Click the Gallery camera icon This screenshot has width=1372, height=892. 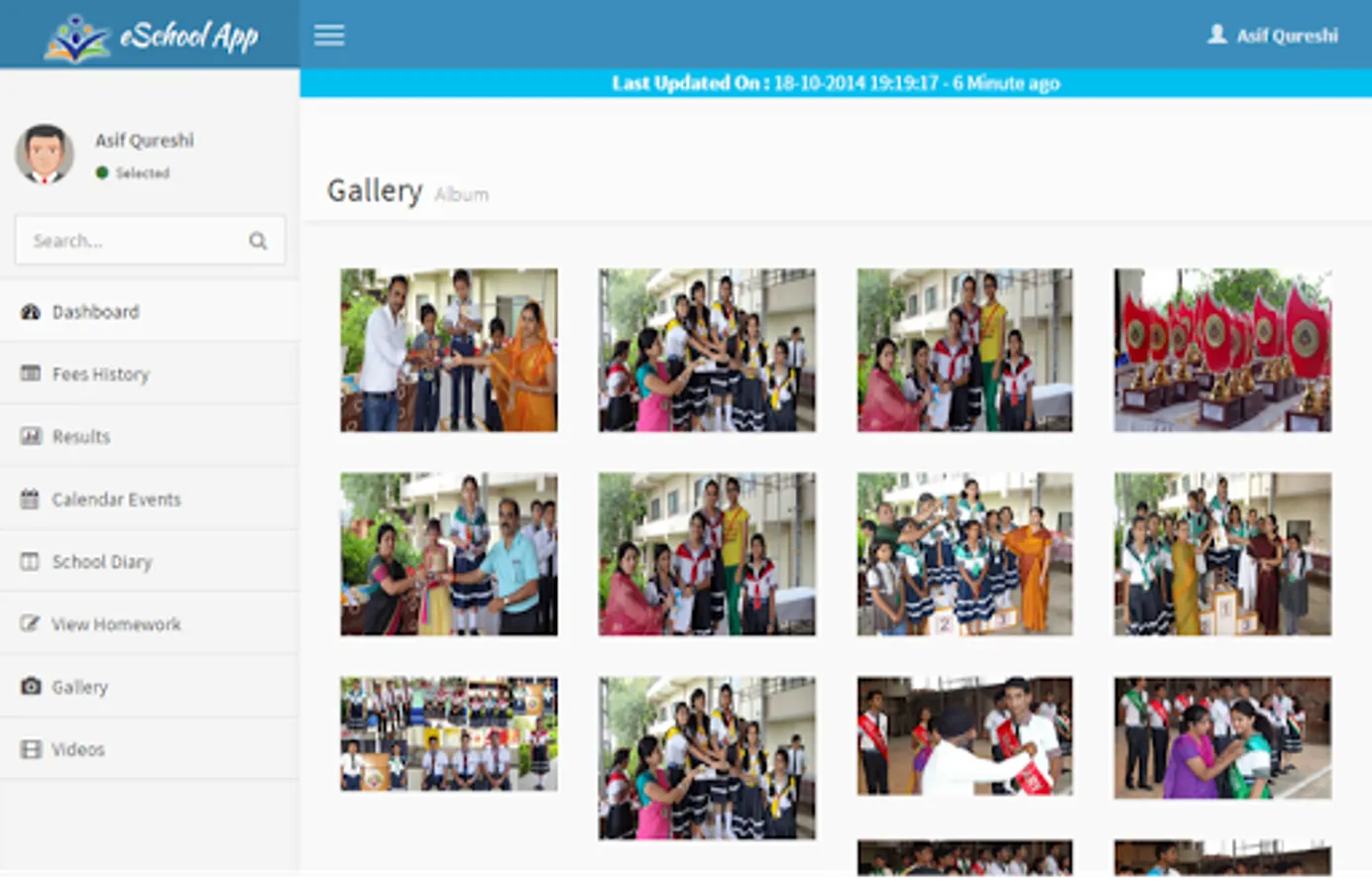click(30, 686)
